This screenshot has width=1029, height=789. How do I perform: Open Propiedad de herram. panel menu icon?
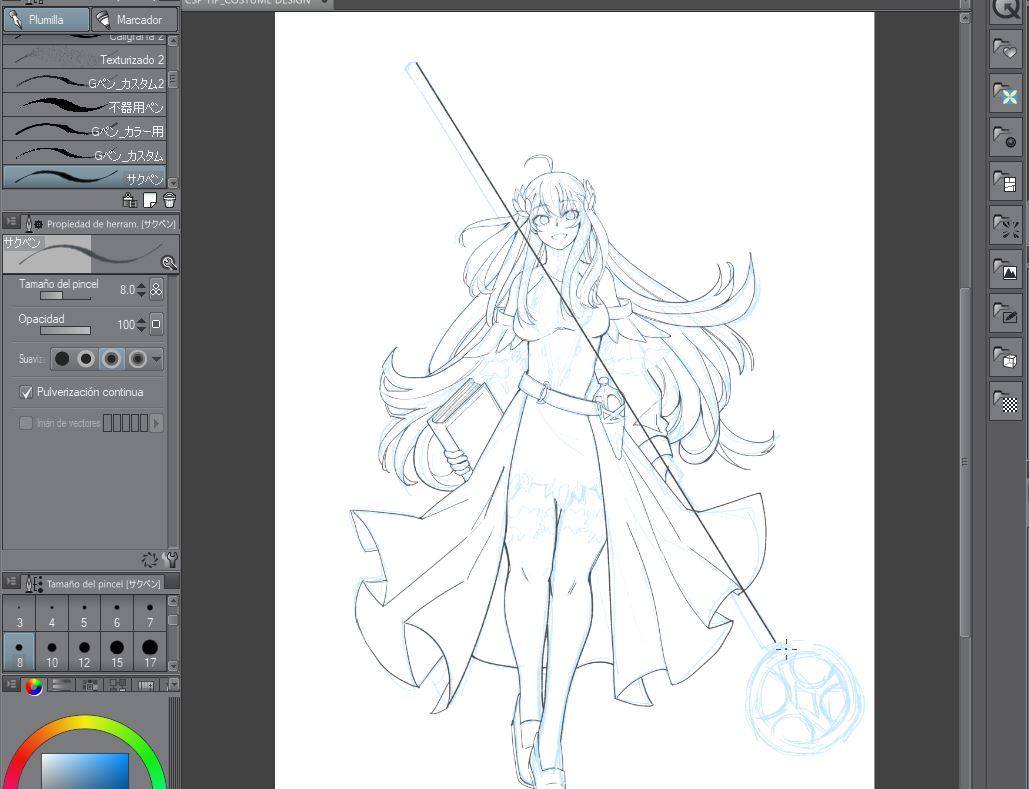[11, 223]
